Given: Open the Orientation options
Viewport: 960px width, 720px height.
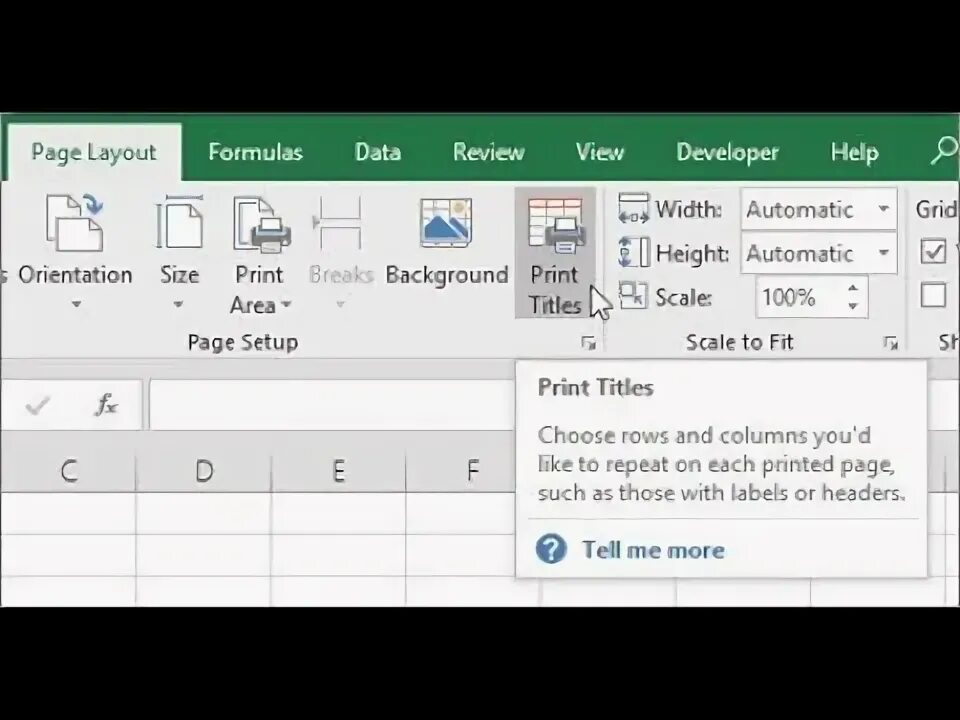Looking at the screenshot, I should click(x=75, y=252).
